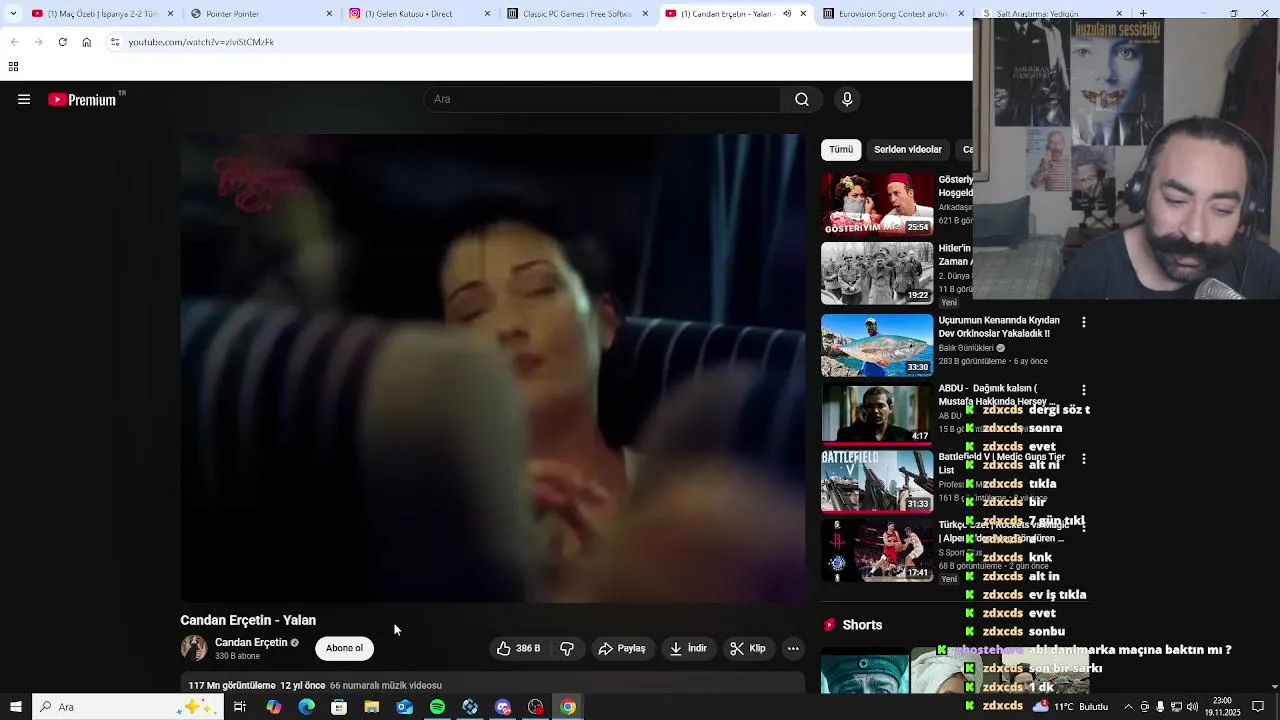The image size is (1280, 720).
Task: Launch Microsoft Edge from taskbar
Action: [x=306, y=707]
